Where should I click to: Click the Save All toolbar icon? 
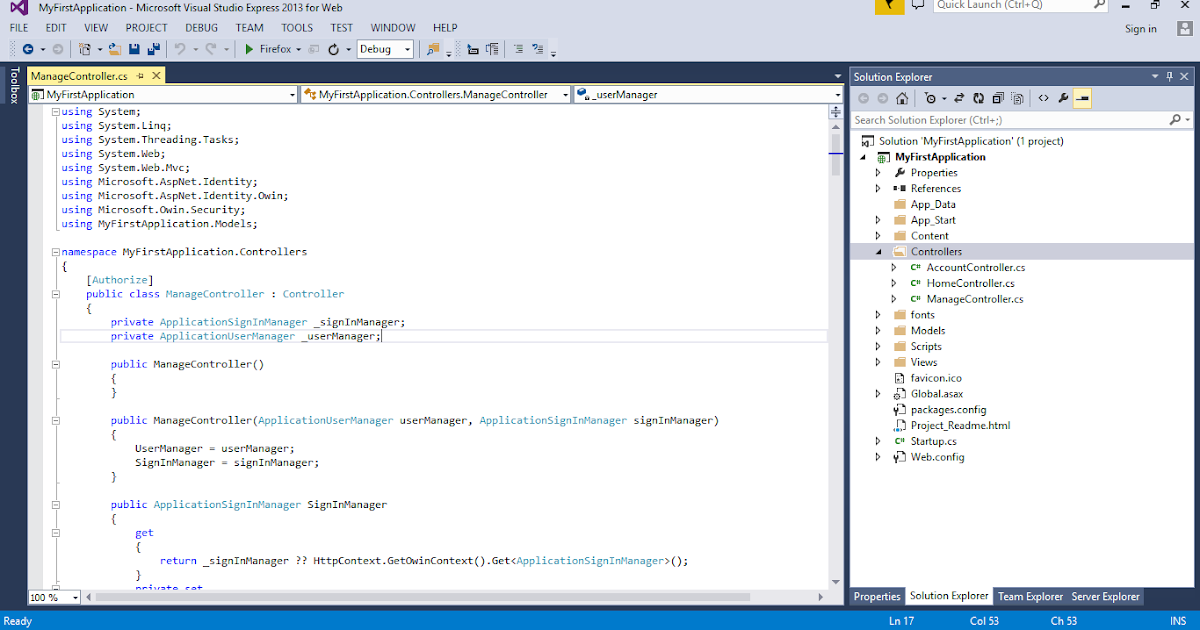[x=152, y=48]
